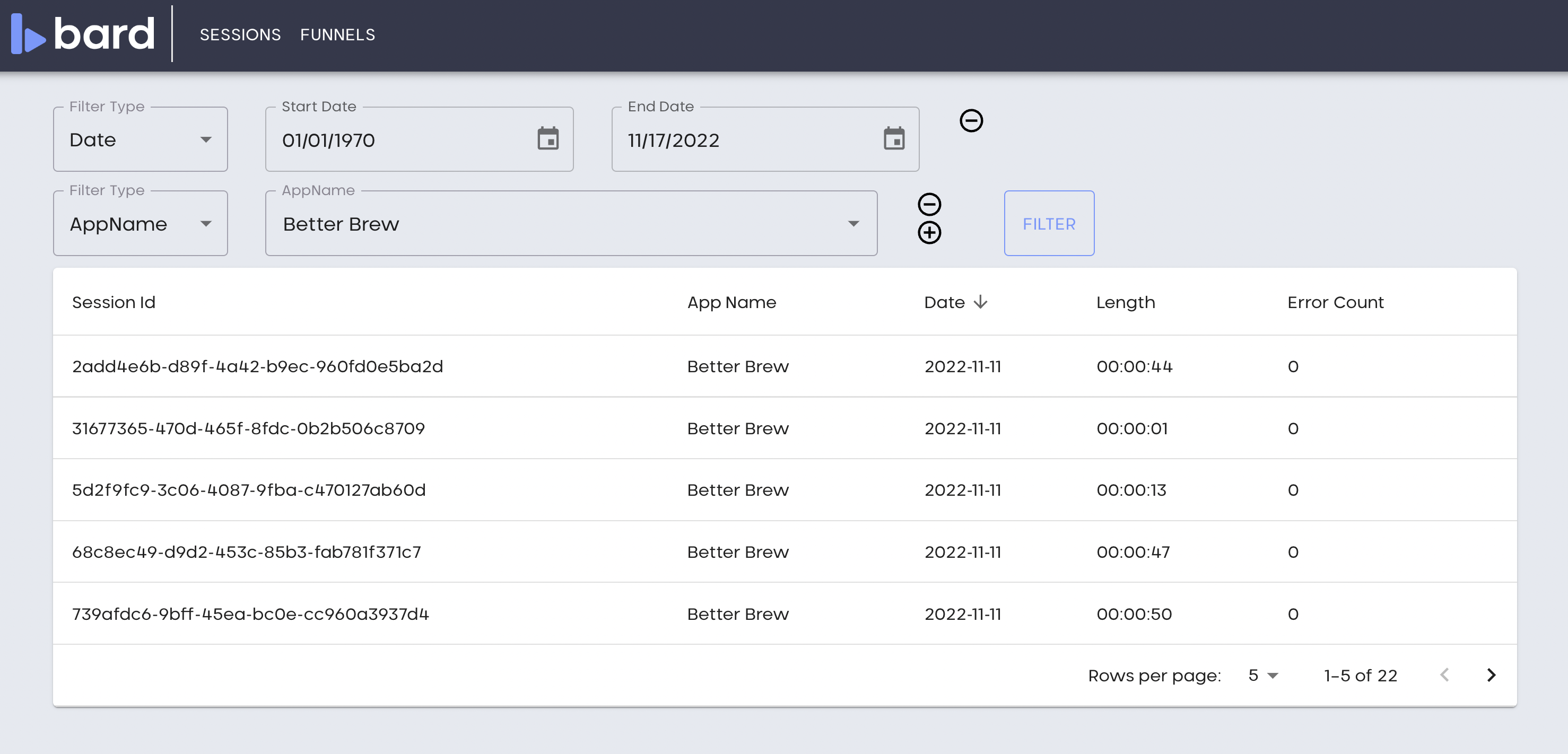Open the Better Brew app name dropdown
The width and height of the screenshot is (1568, 754).
[571, 223]
